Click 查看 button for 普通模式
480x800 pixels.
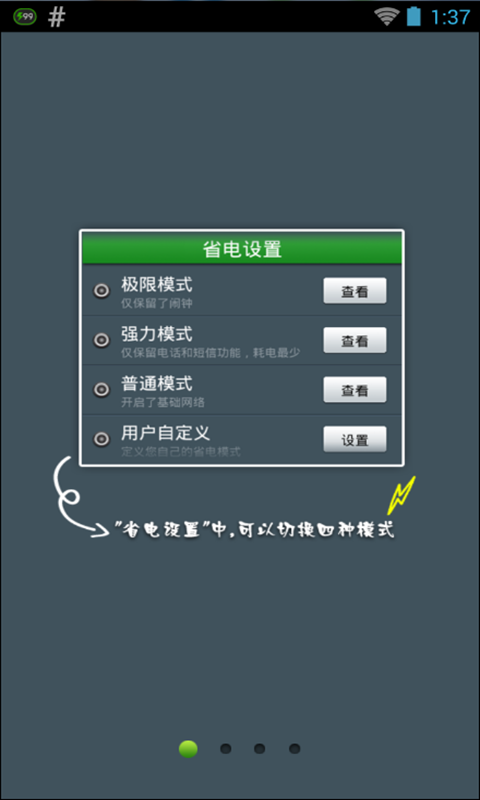coord(355,390)
